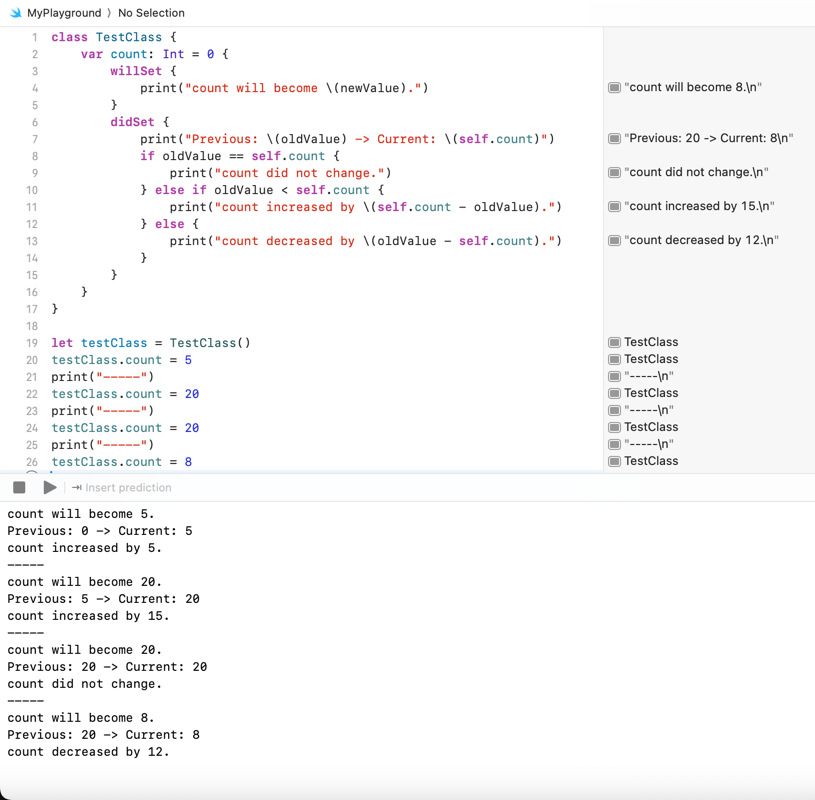Image resolution: width=815 pixels, height=800 pixels.
Task: Stop playground execution with the stop button
Action: coord(19,487)
